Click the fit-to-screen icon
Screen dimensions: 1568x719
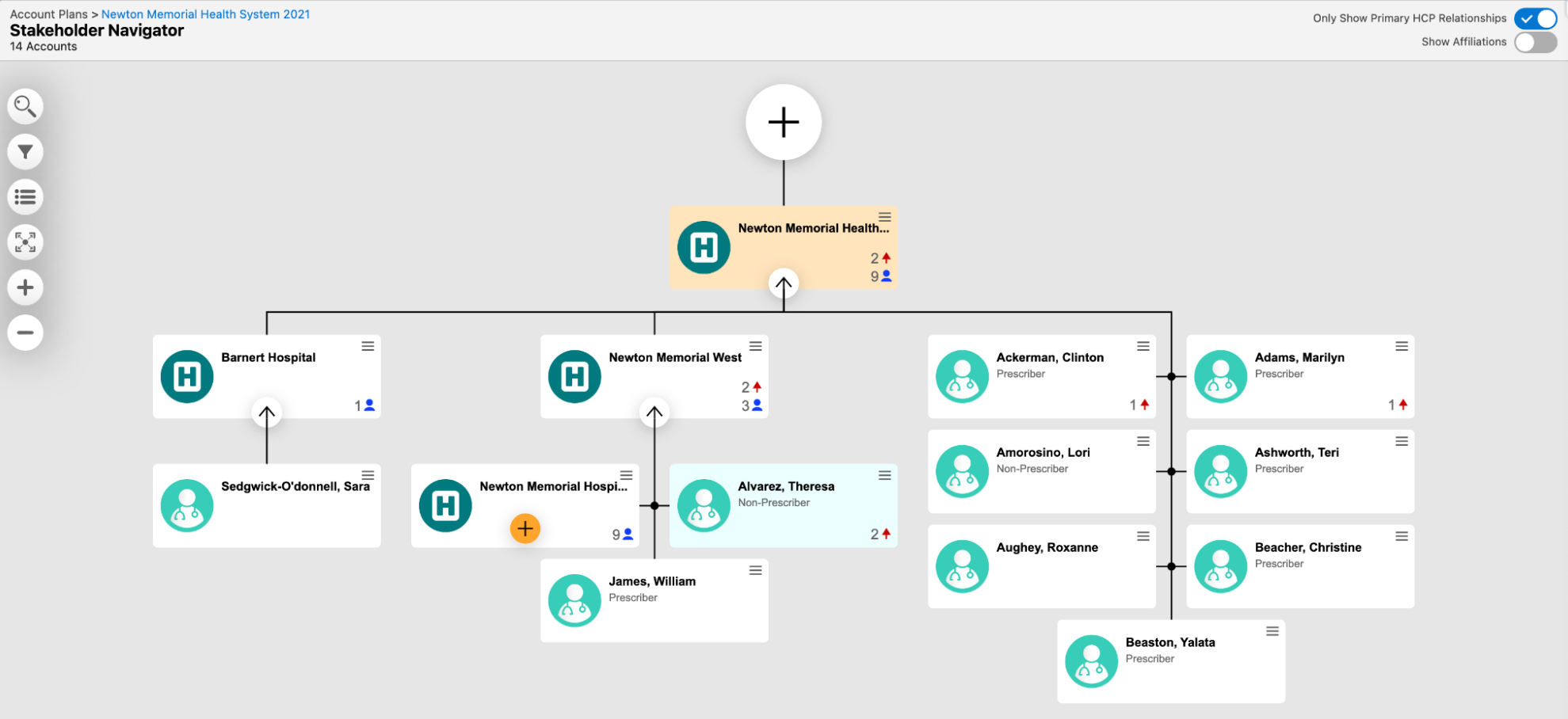[x=25, y=242]
